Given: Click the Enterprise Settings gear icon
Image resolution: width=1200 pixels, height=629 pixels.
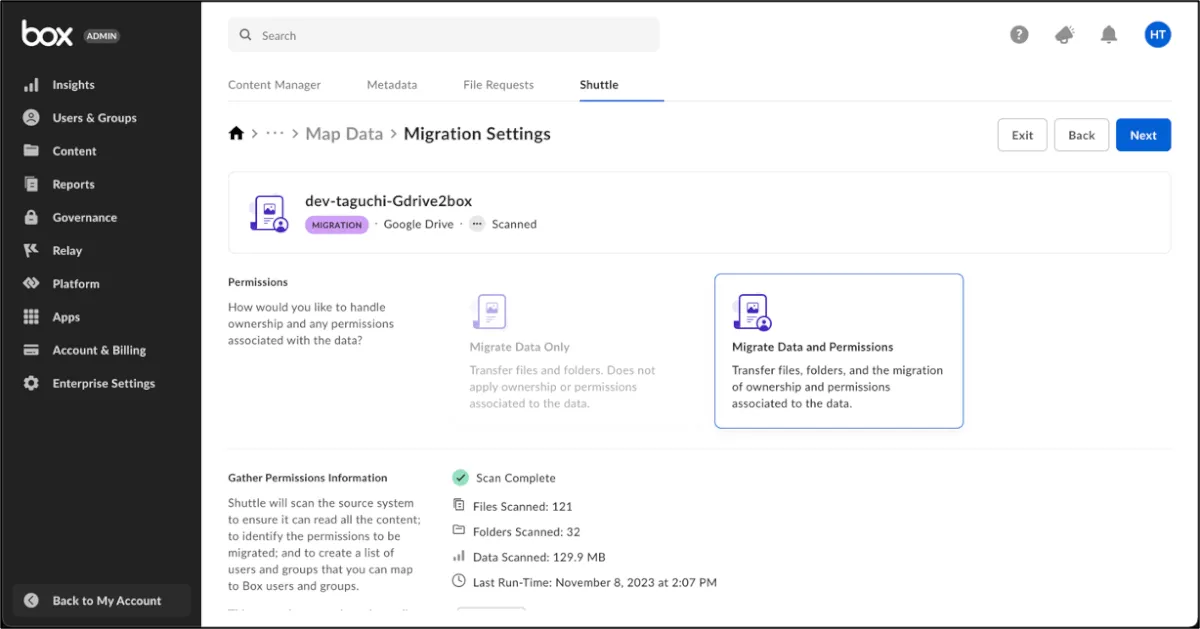Looking at the screenshot, I should [x=31, y=383].
